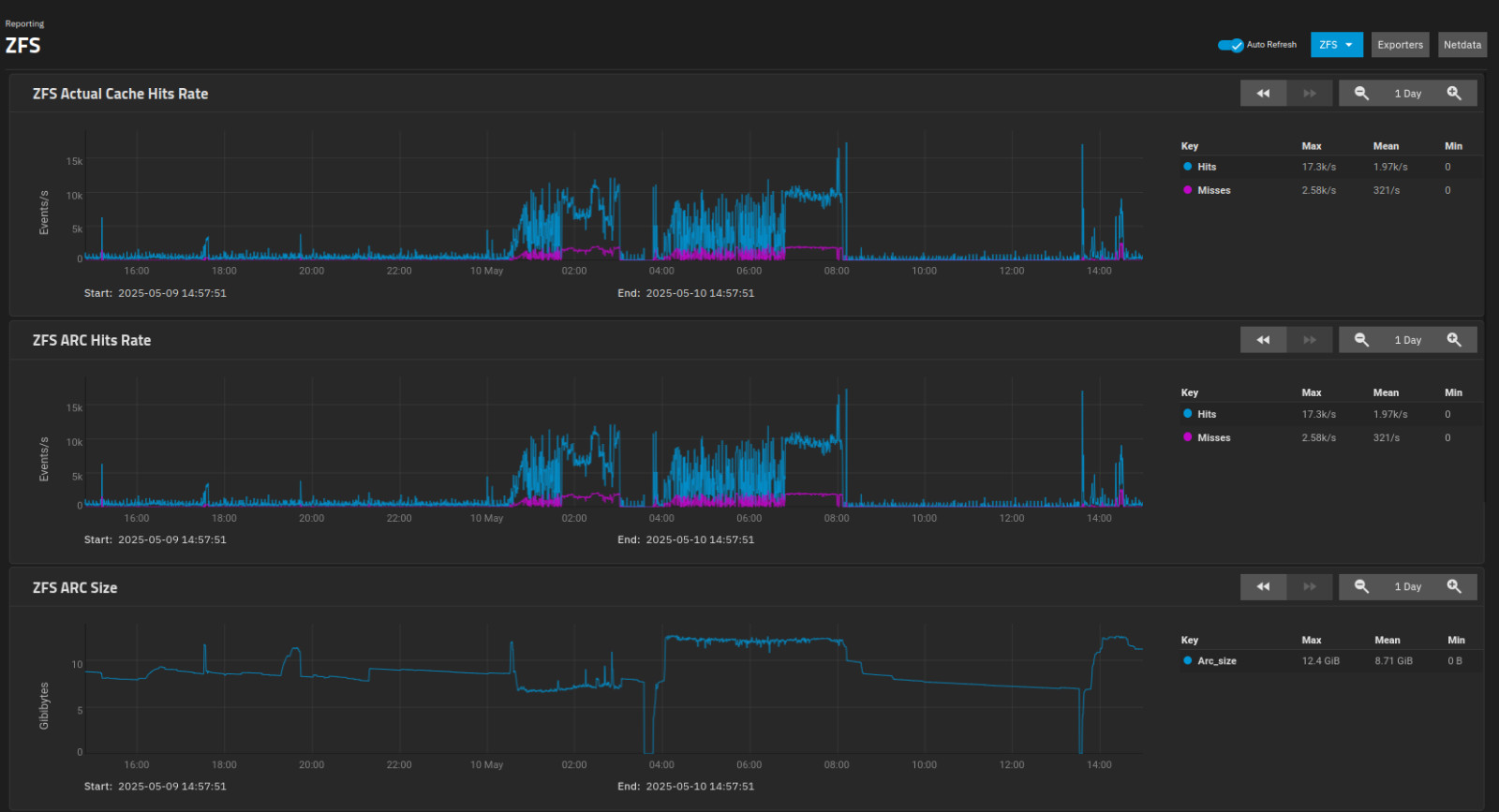Toggle Hits series in Cache Hits legend
The image size is (1499, 812).
(1207, 167)
